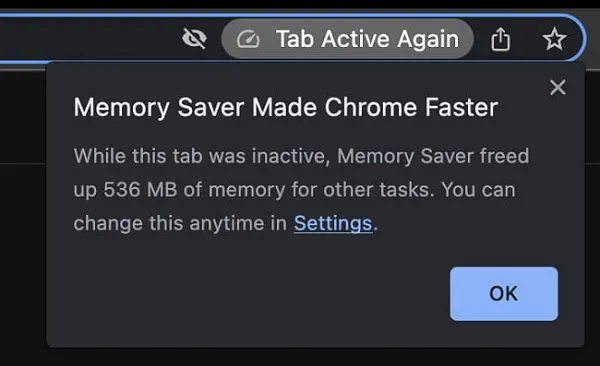The height and width of the screenshot is (366, 600).
Task: Click "Memory Saver freed" in the dialog body
Action: (433, 156)
